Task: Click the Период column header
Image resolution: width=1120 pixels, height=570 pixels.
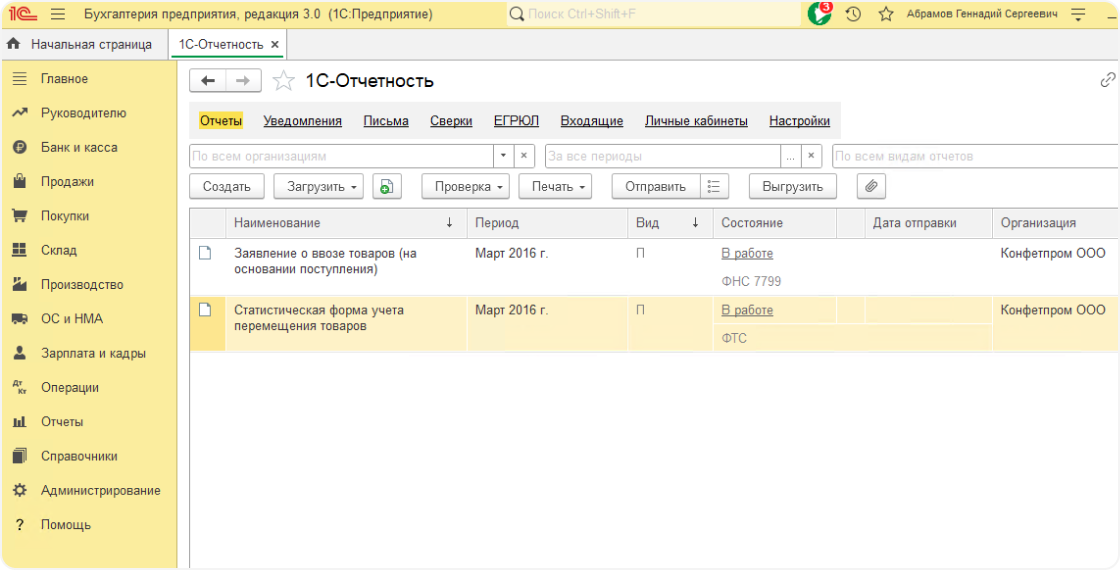Action: [547, 223]
